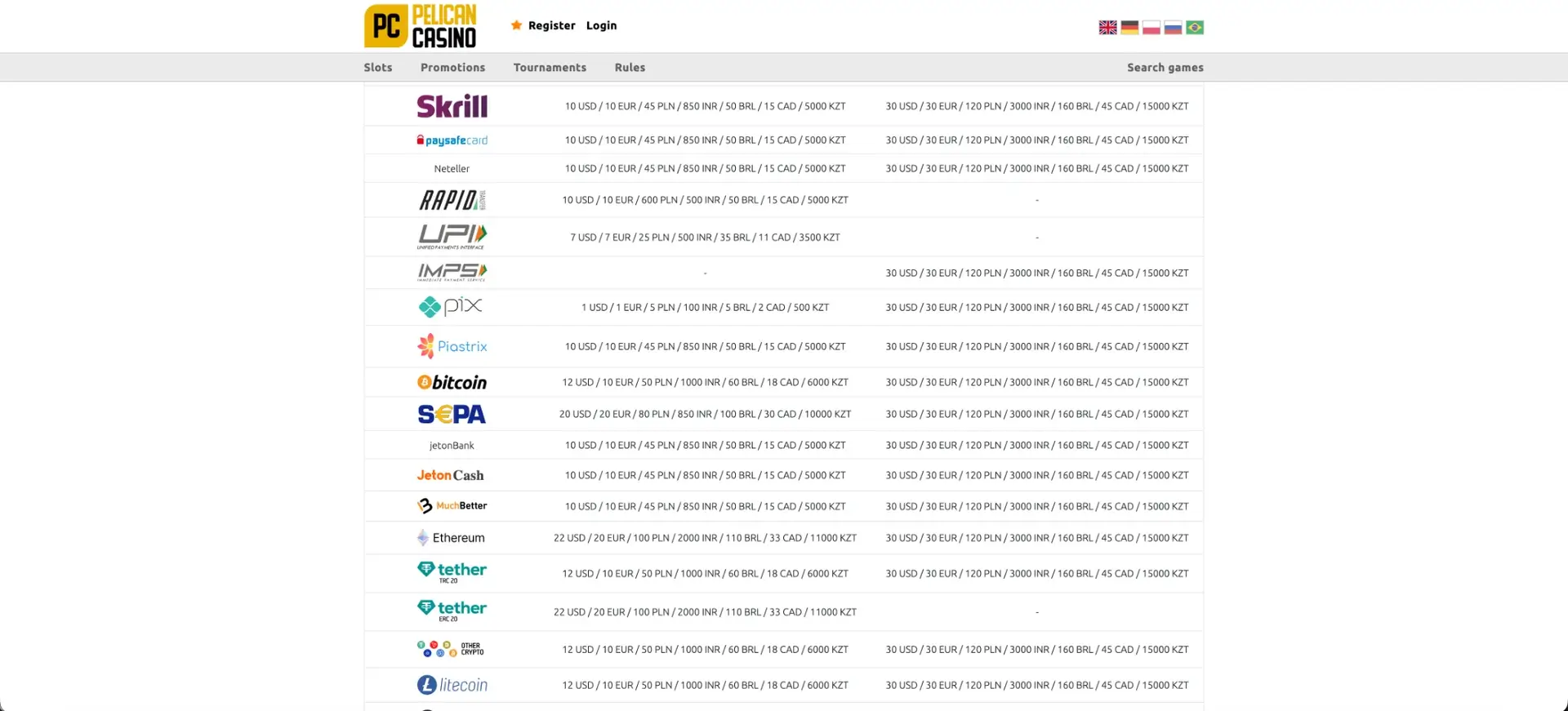Click the litecoin logo
This screenshot has height=711, width=1568.
[x=452, y=685]
